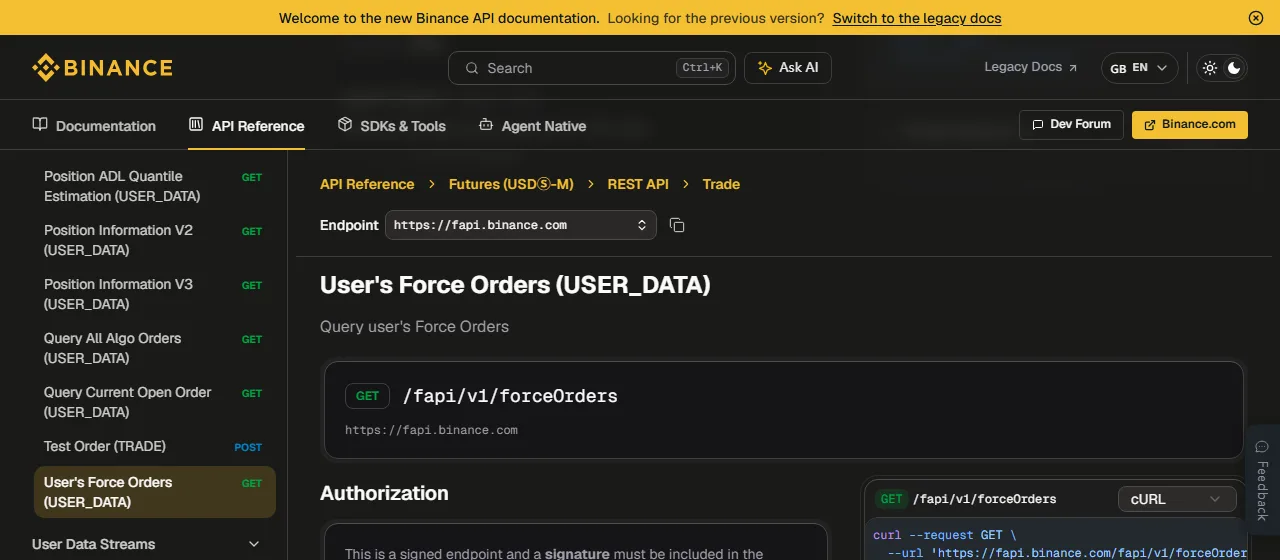Viewport: 1280px width, 560px height.
Task: Click 'Query user's Force Orders' description
Action: click(x=414, y=327)
